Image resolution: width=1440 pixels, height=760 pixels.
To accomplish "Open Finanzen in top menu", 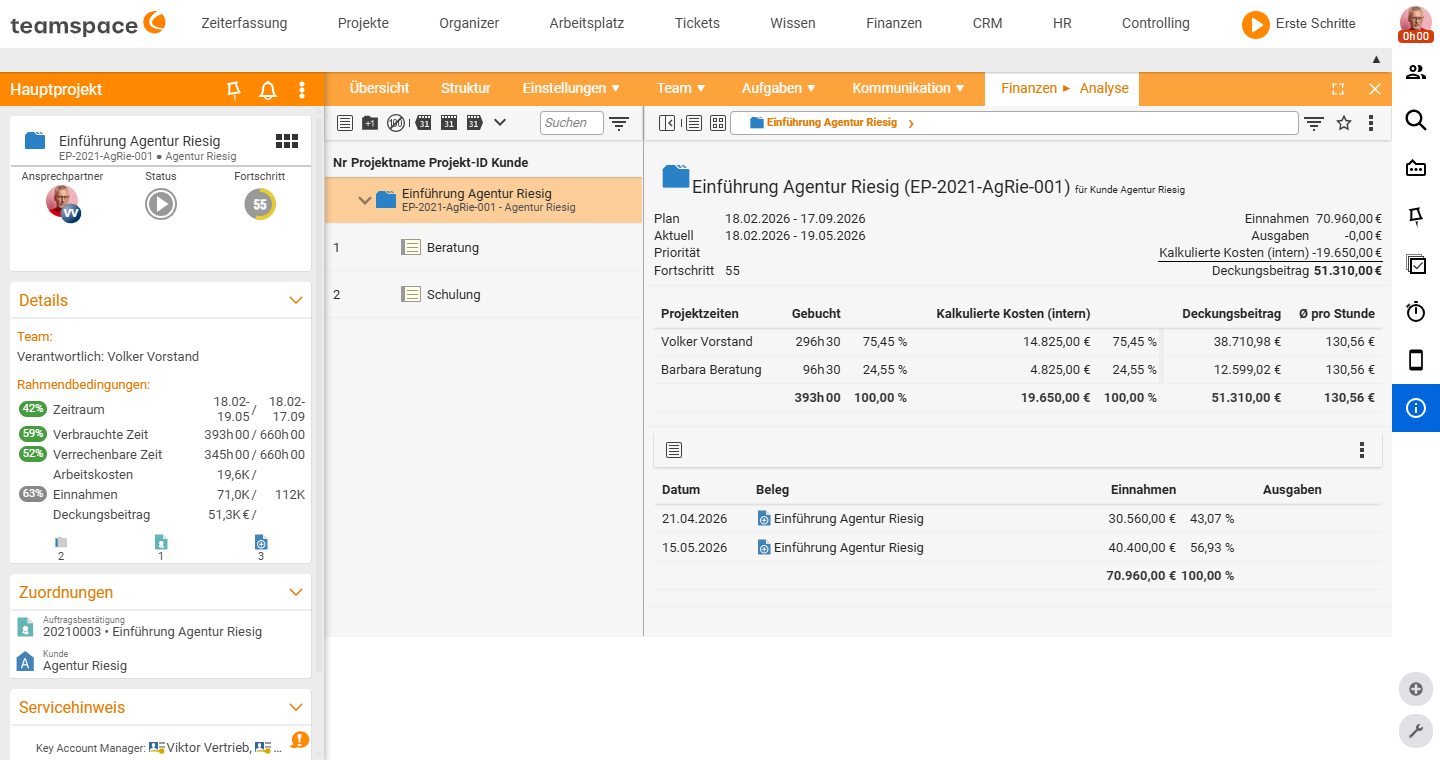I will 894,23.
